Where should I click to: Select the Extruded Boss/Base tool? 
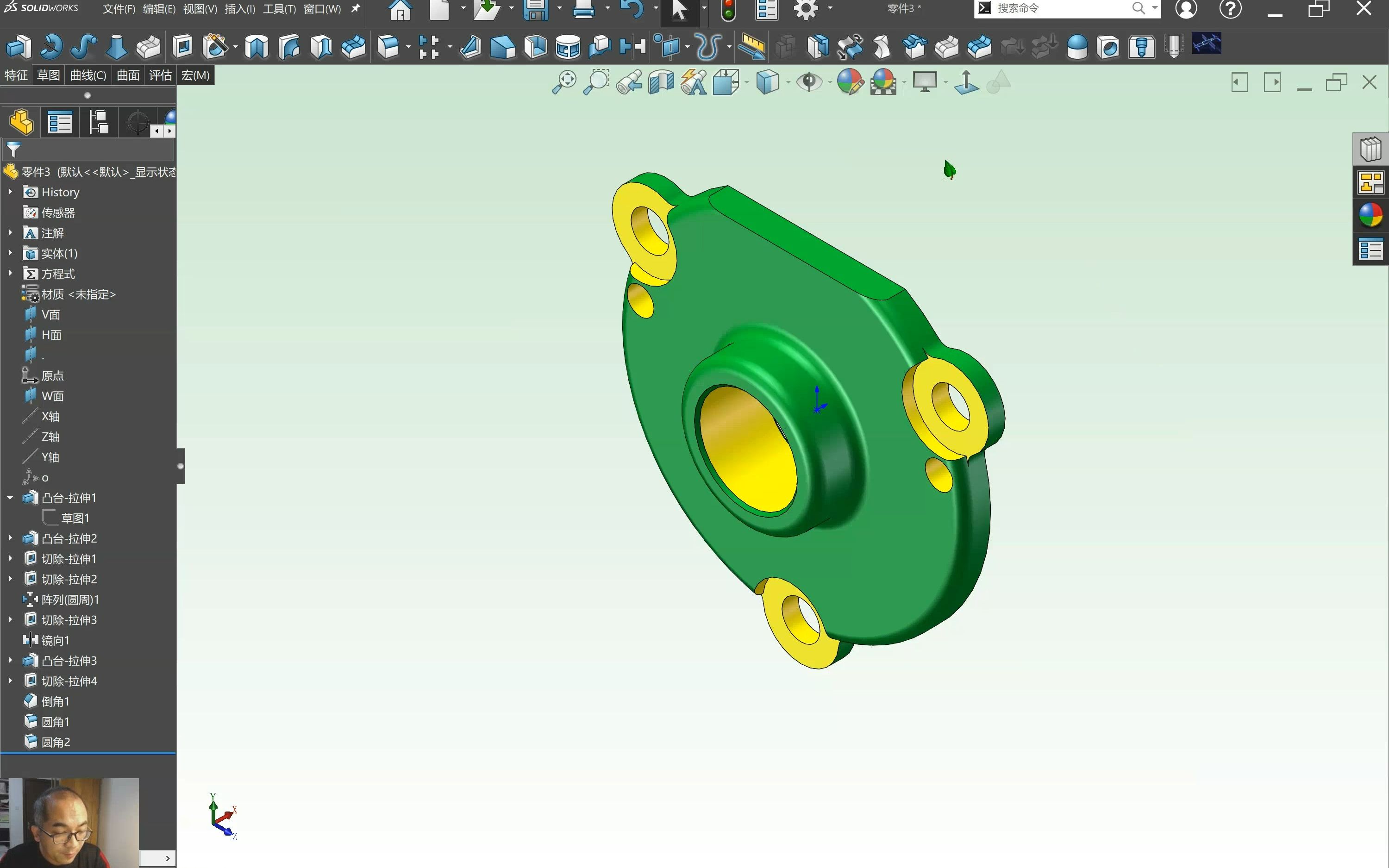[19, 47]
